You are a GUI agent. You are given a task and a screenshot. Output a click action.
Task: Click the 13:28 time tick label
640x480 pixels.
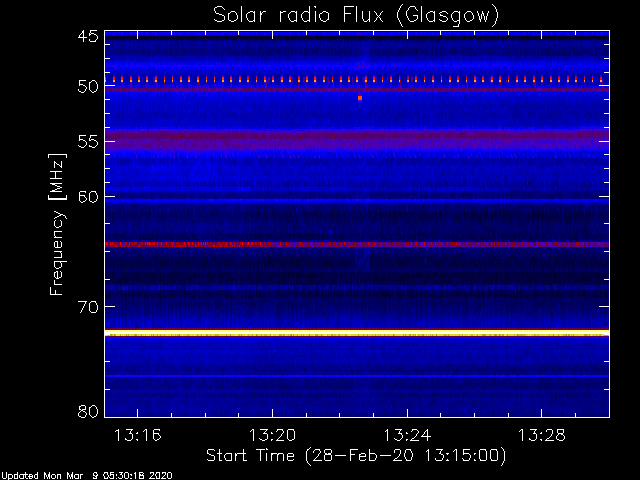[x=542, y=435]
